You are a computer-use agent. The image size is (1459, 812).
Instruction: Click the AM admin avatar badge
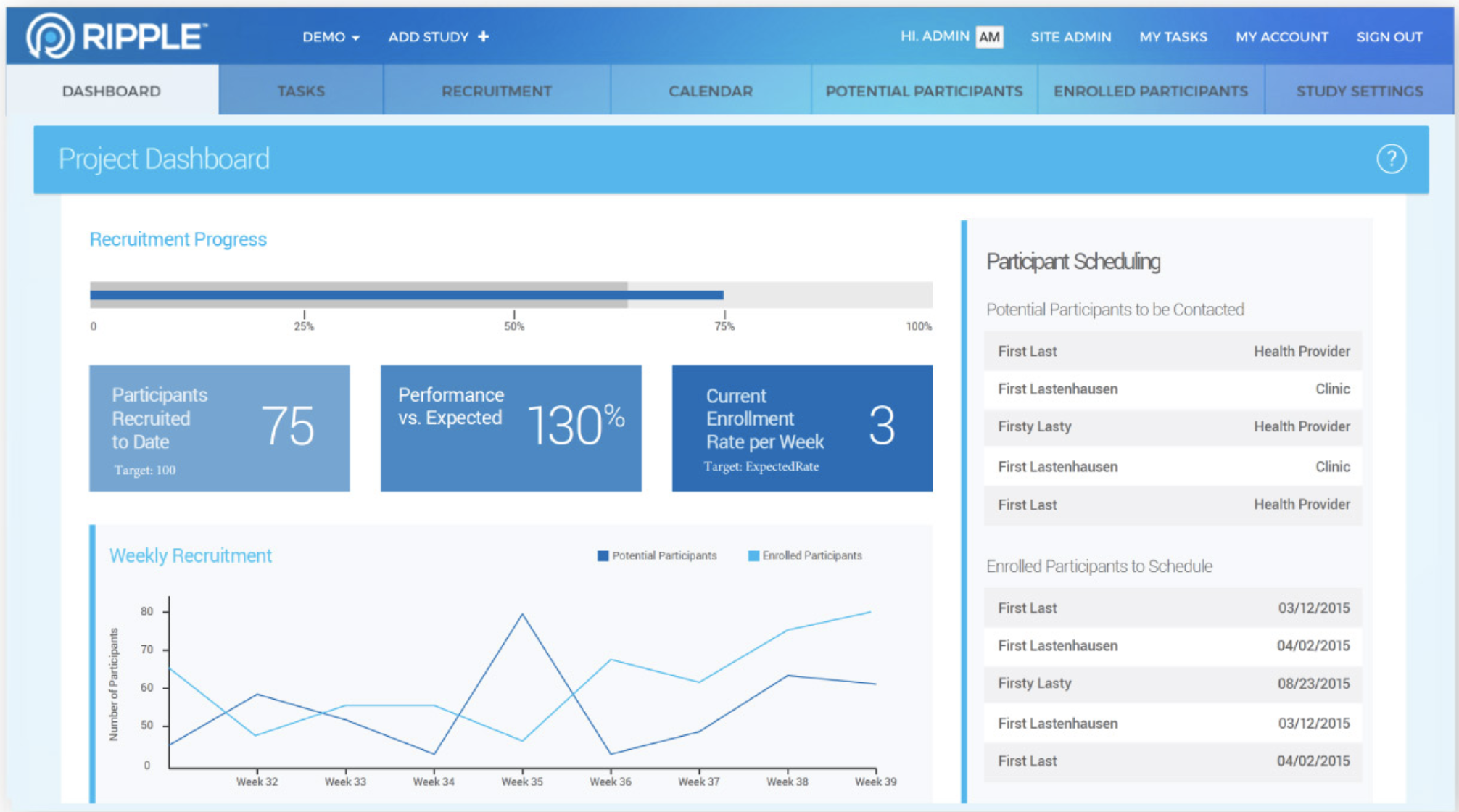point(989,37)
